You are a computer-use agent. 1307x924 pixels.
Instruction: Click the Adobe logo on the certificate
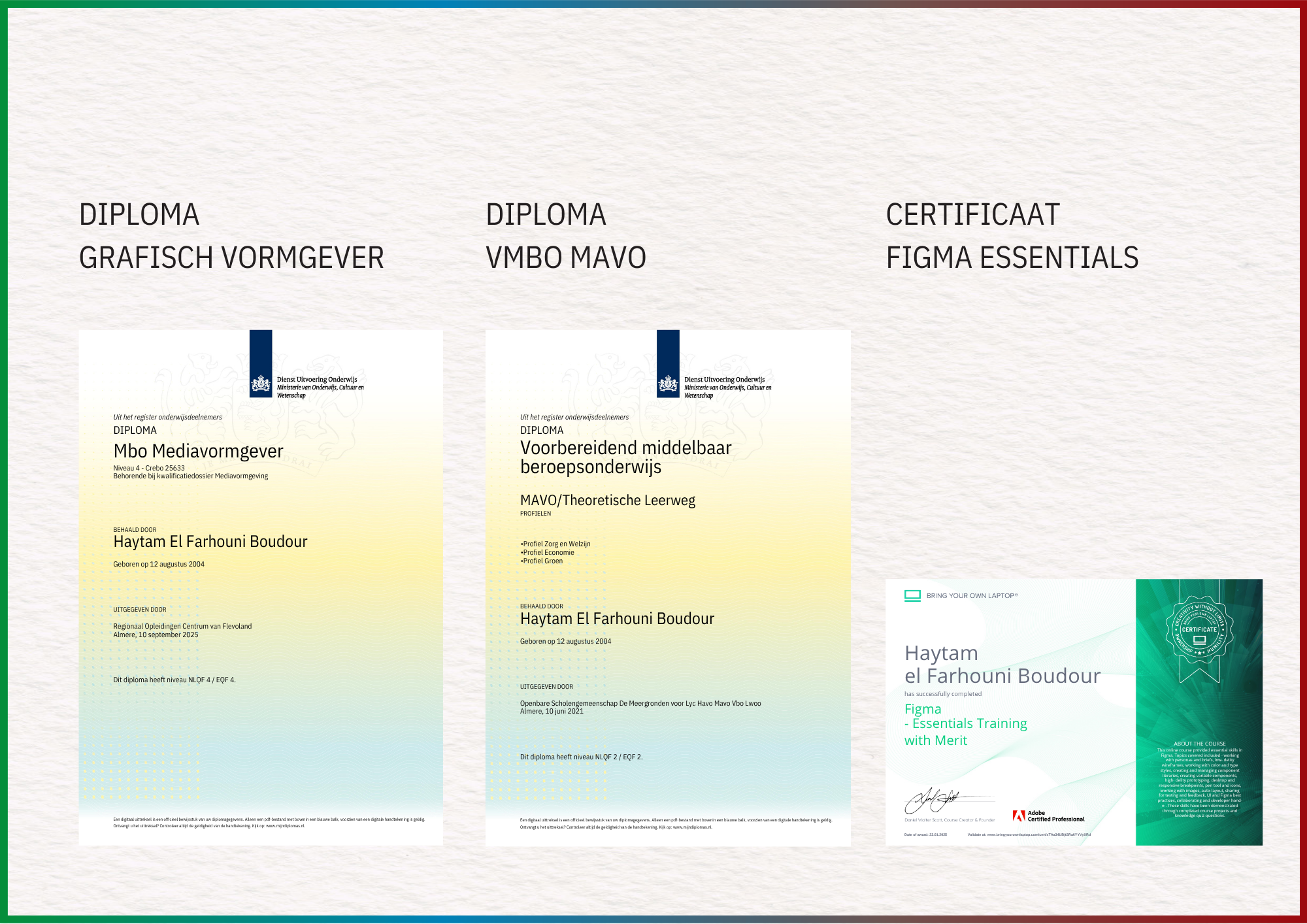pos(1018,816)
